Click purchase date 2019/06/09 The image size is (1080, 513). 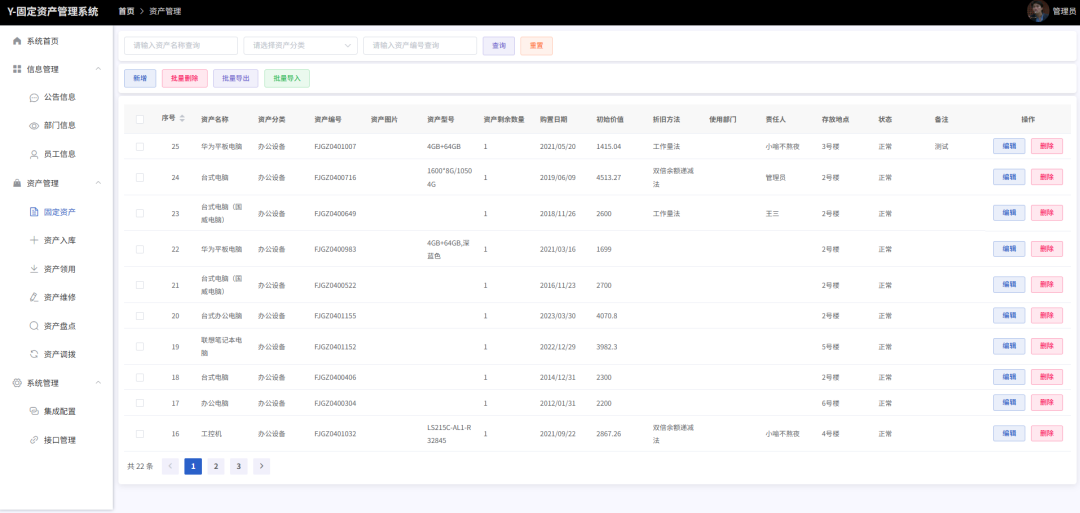tap(558, 178)
